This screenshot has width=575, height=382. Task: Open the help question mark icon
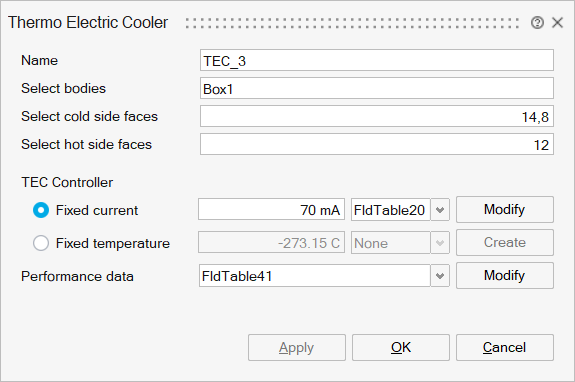coord(537,23)
